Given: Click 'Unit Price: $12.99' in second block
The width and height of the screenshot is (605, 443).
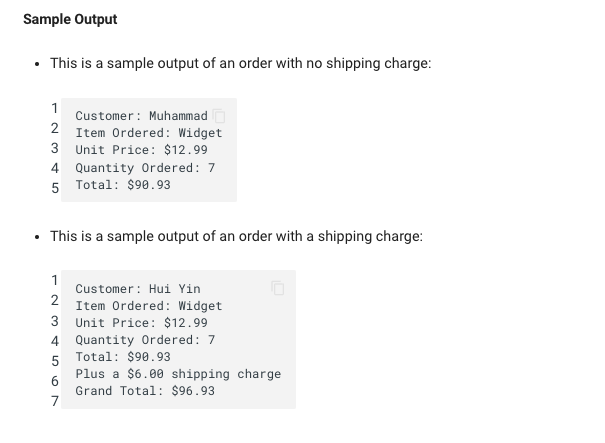Looking at the screenshot, I should point(141,323).
